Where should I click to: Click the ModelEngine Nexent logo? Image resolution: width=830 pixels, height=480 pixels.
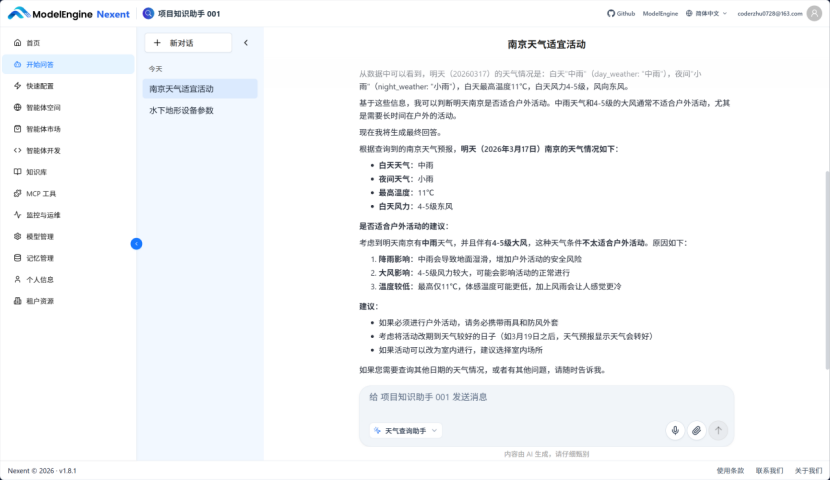68,14
